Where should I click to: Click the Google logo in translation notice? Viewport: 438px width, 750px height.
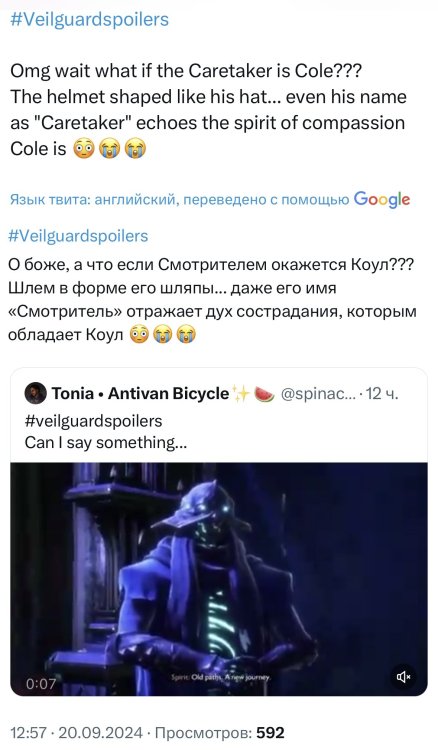(x=382, y=199)
